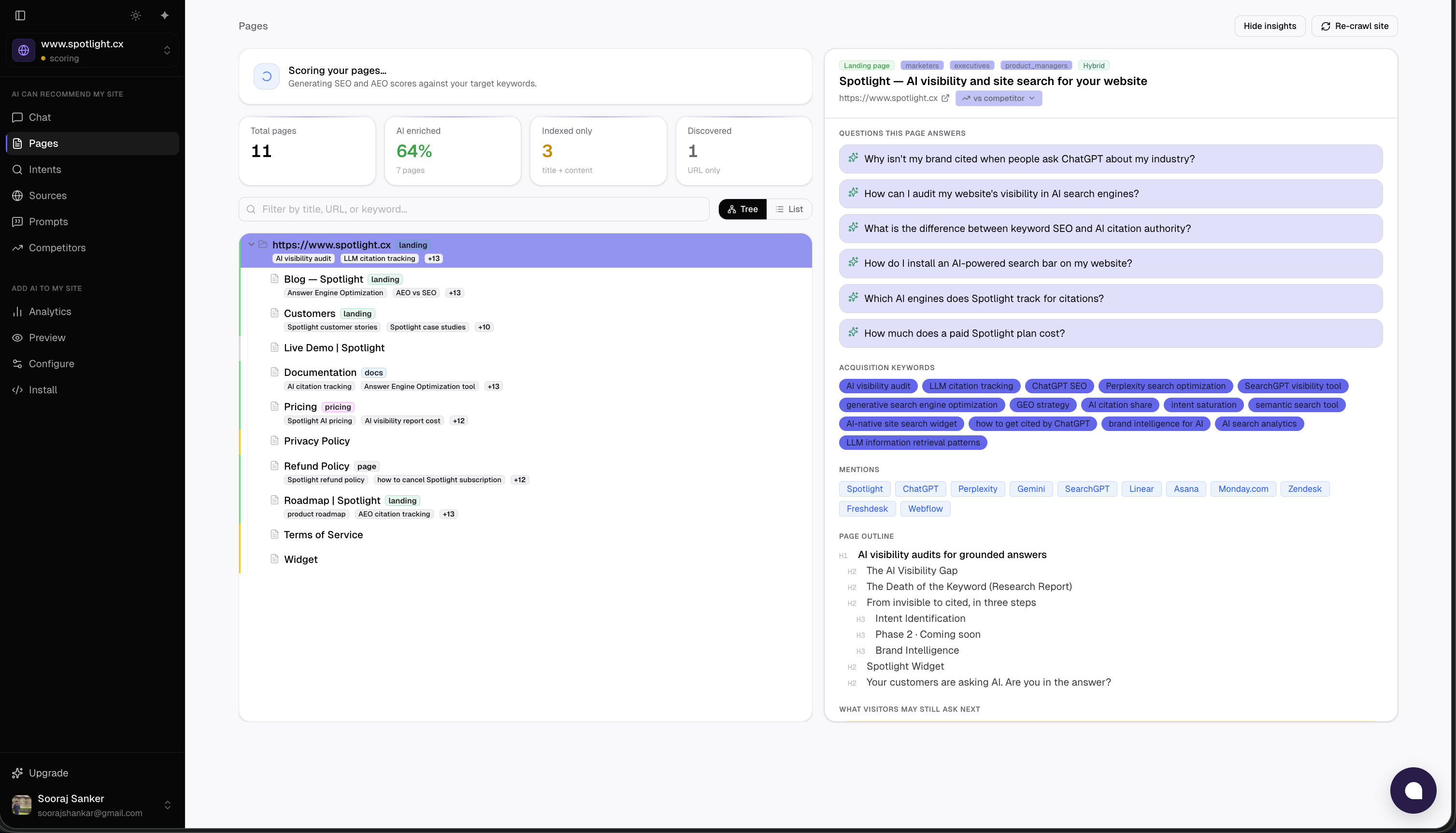Switch to Tree view
Screen dimensions: 1456x833
(742, 209)
